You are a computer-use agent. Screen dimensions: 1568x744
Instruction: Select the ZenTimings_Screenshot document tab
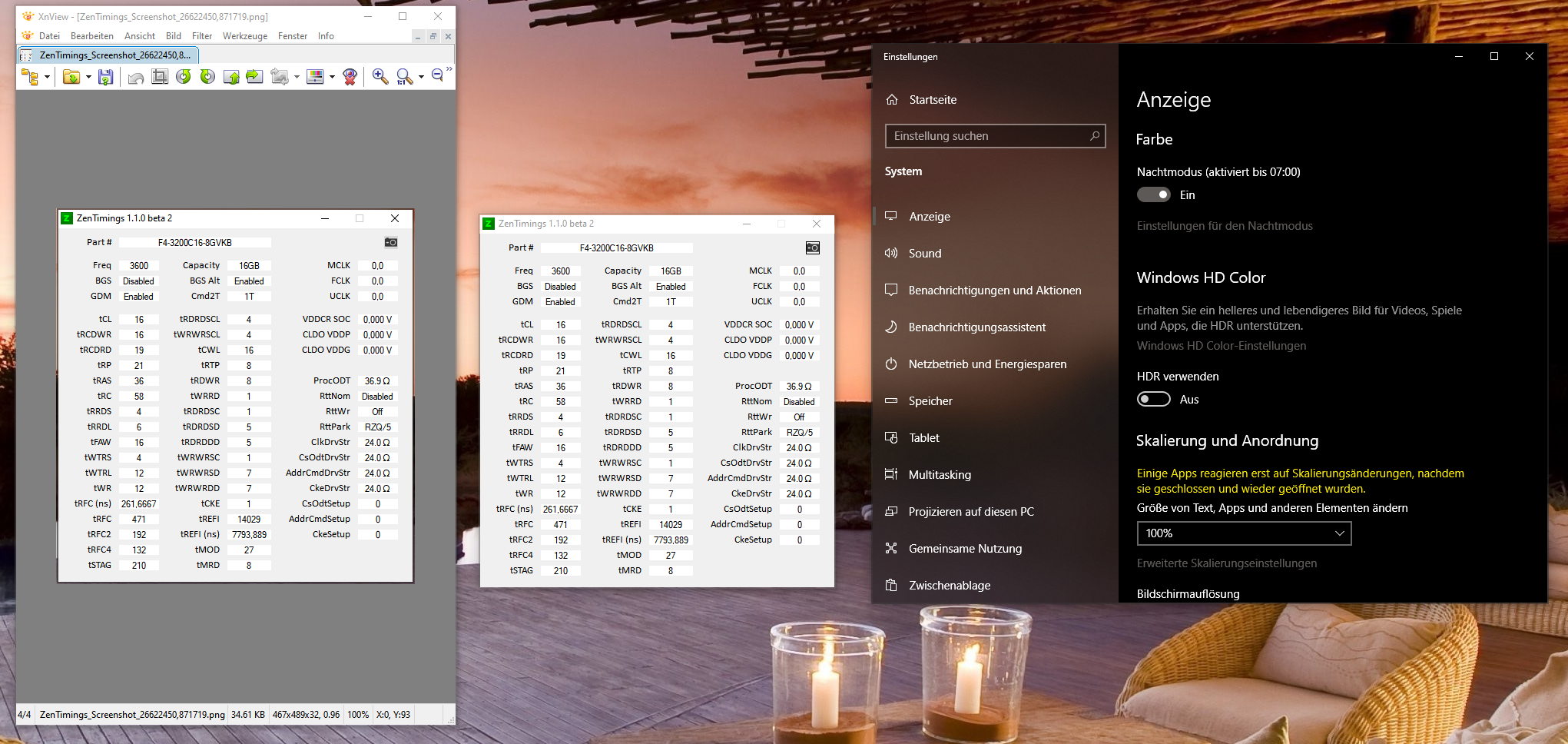(108, 55)
